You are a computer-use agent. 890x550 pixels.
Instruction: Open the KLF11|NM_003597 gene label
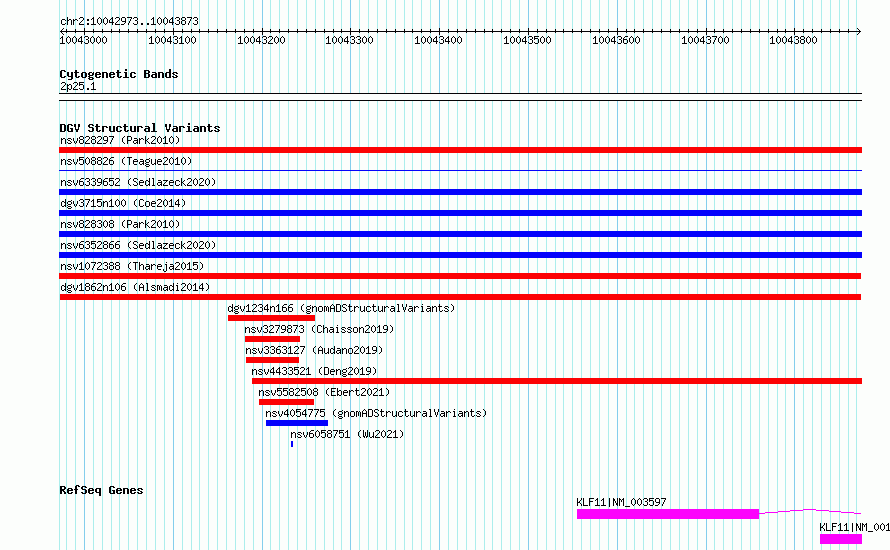[622, 502]
